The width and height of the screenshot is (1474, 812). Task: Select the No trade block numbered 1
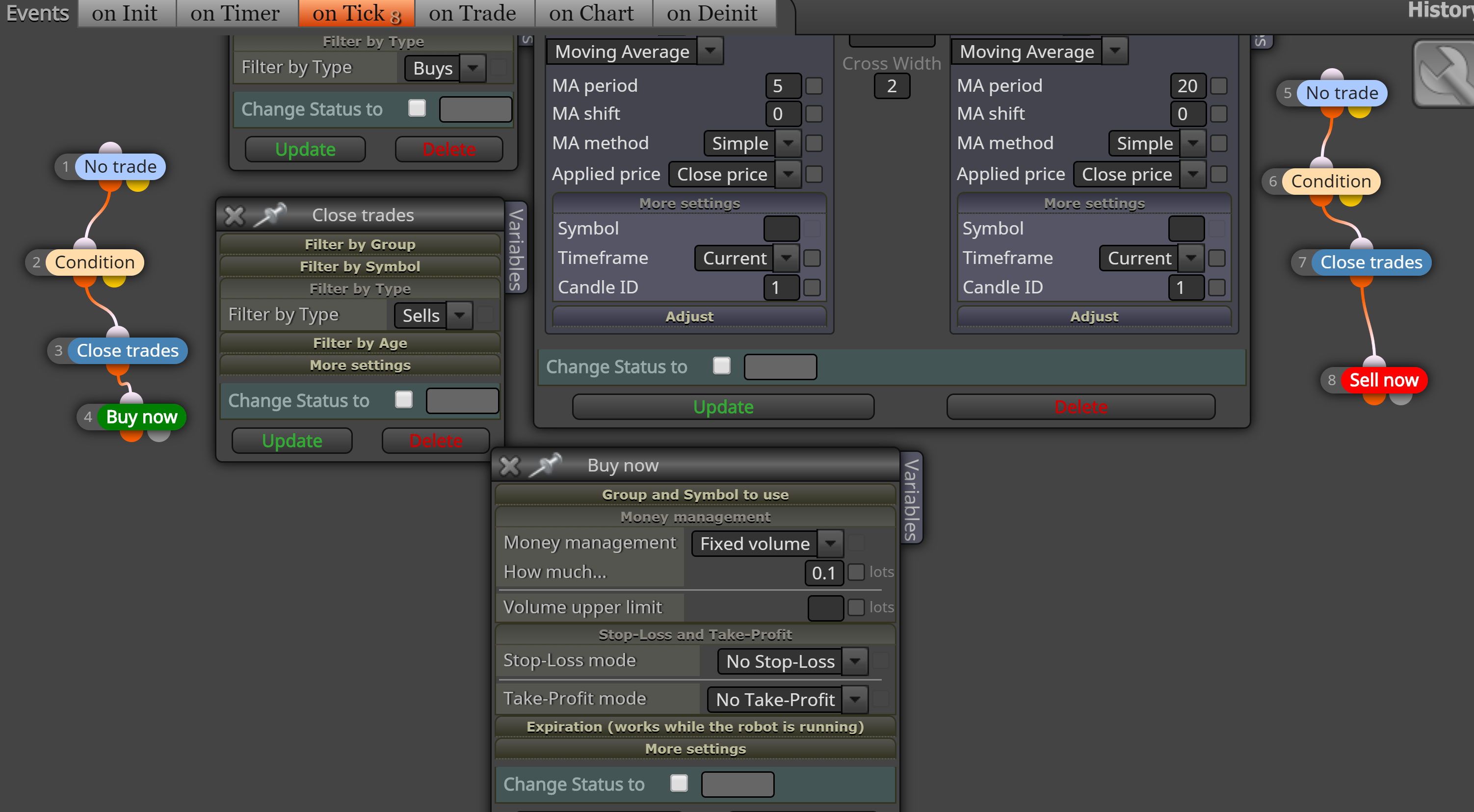click(120, 166)
